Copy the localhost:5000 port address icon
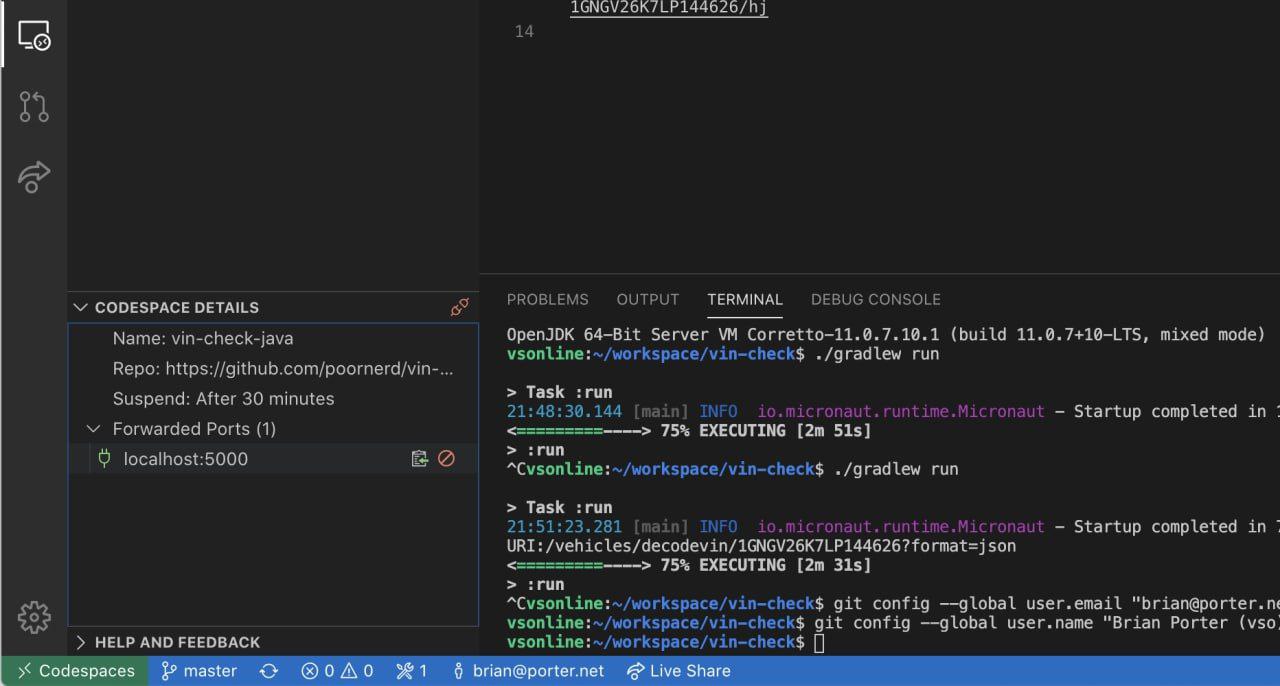Screen dimensions: 1280x686 420,459
